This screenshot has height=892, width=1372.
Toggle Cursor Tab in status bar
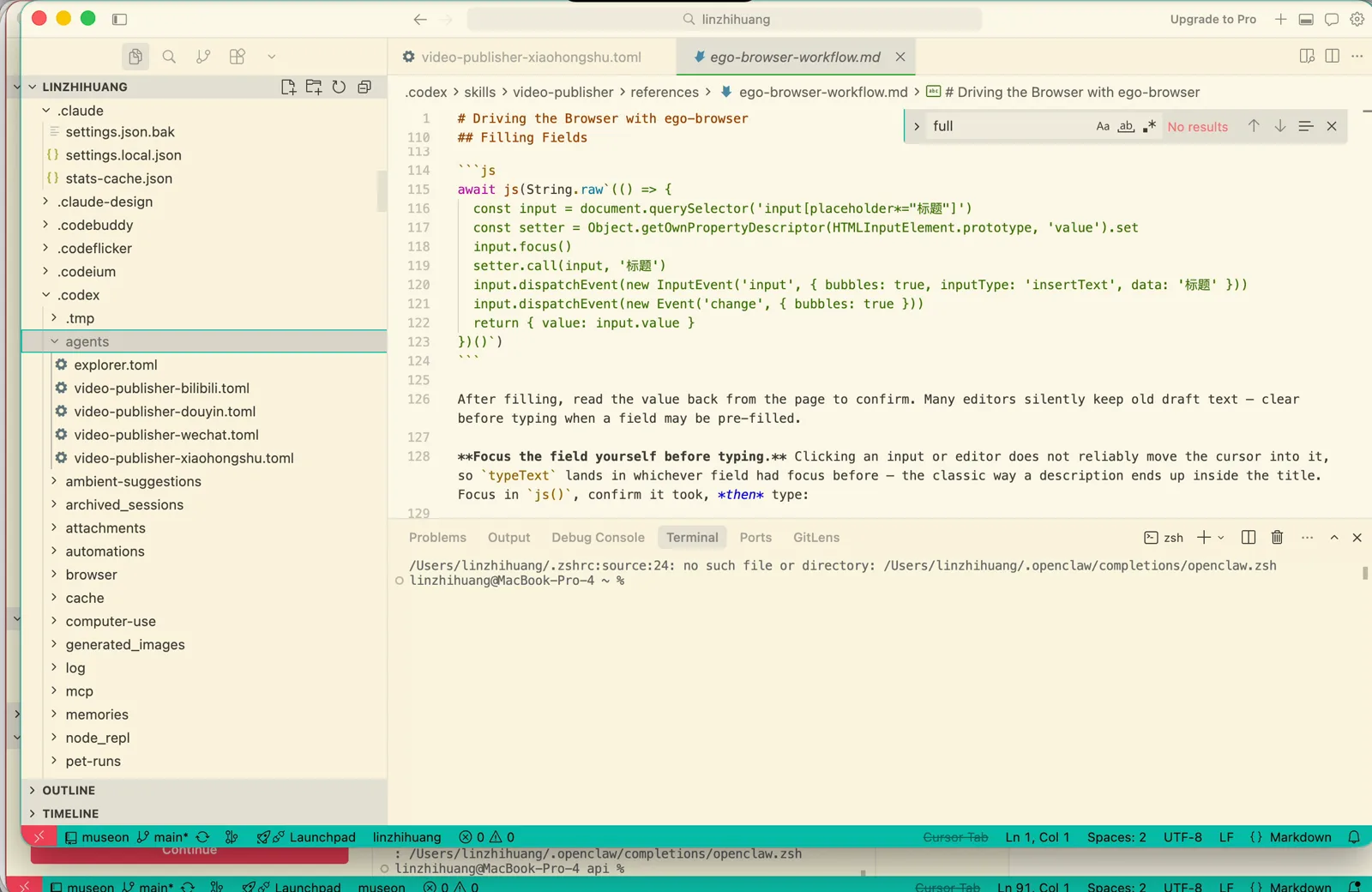tap(955, 837)
